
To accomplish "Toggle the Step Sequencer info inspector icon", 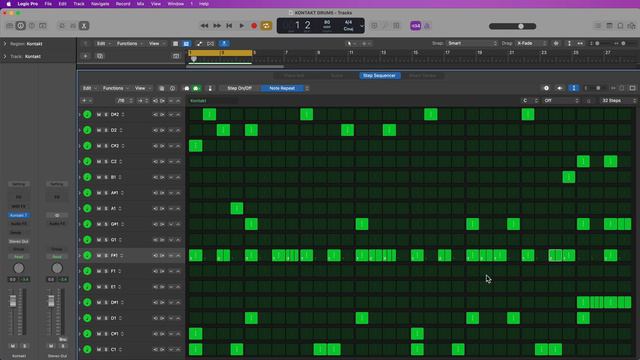I will (173, 88).
